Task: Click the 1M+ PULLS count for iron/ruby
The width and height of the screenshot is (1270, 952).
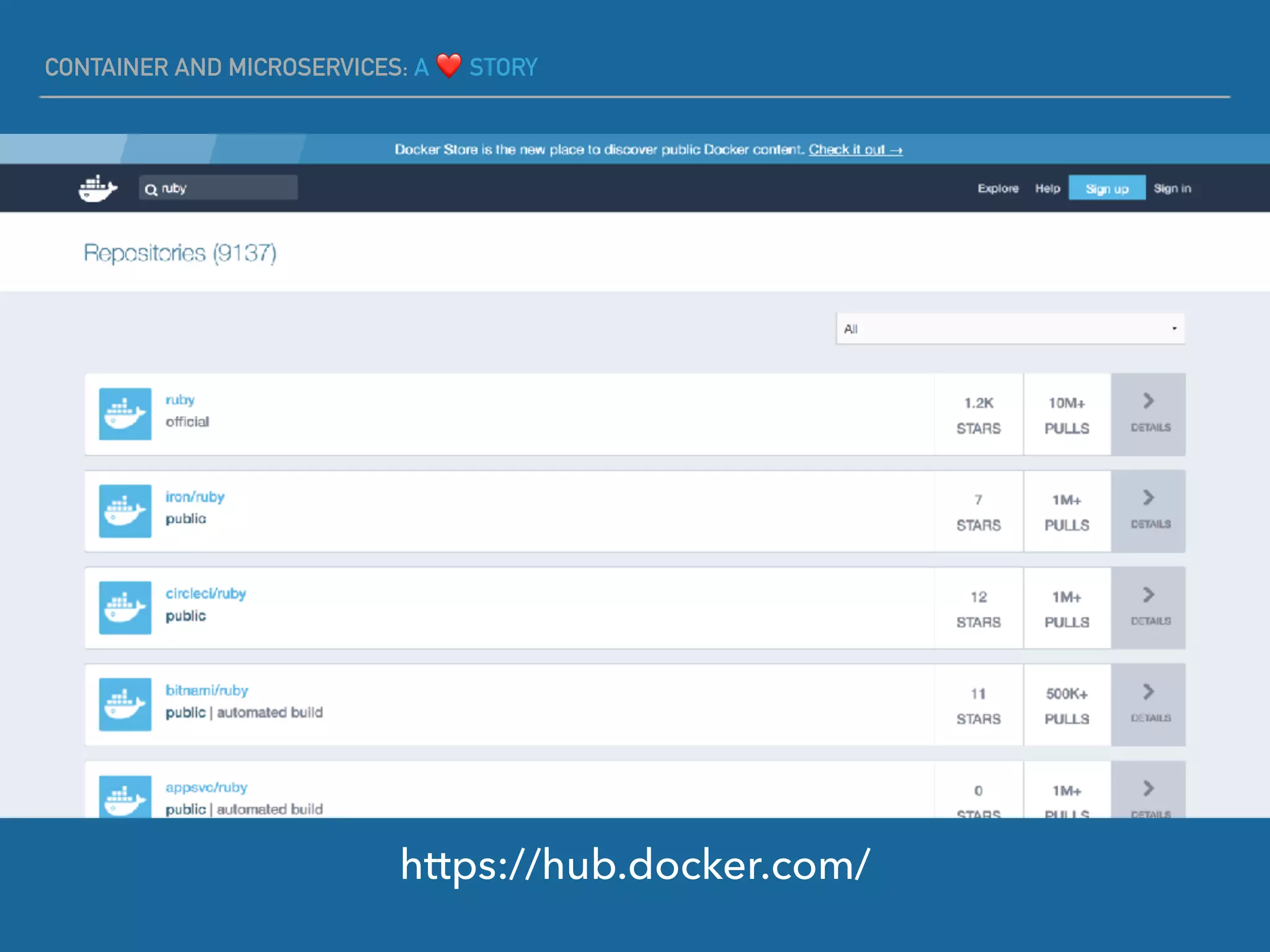Action: pos(1067,511)
